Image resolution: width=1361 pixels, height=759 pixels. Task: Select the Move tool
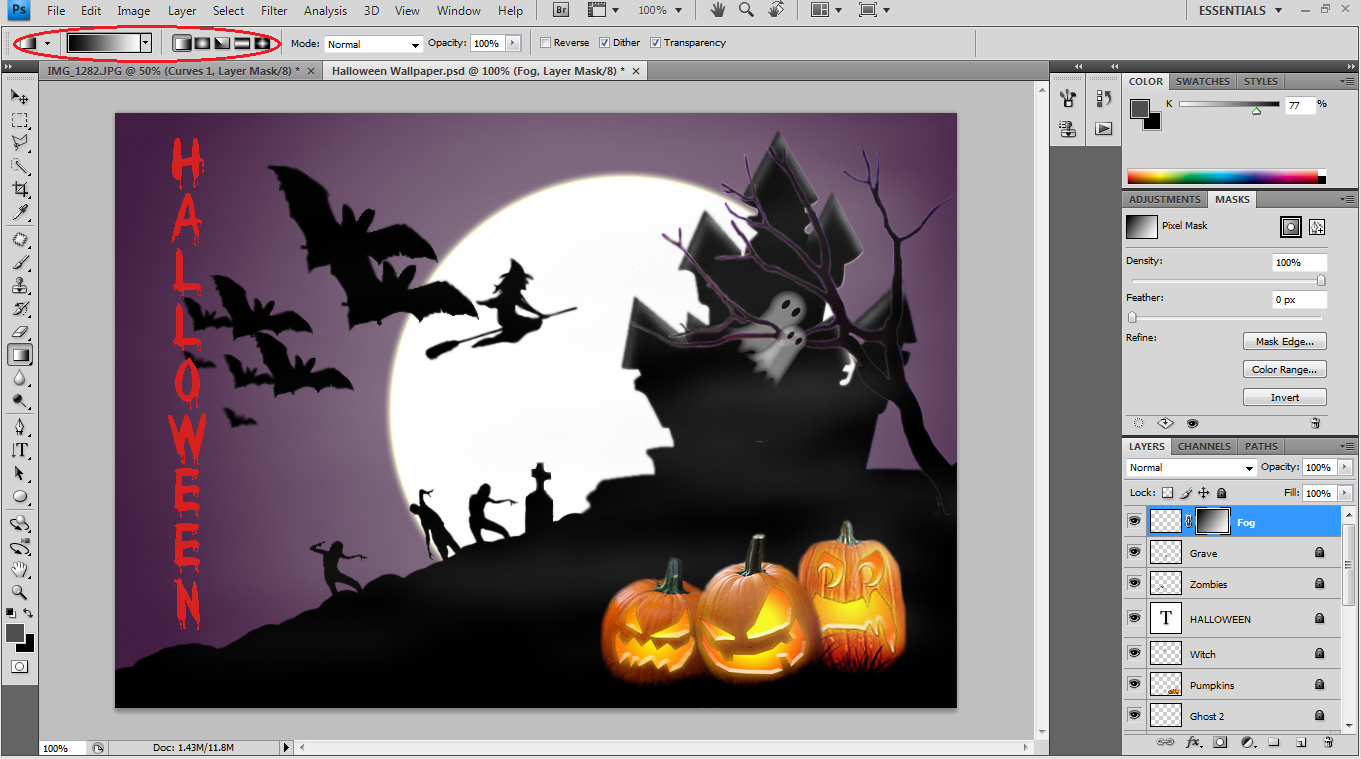click(20, 96)
